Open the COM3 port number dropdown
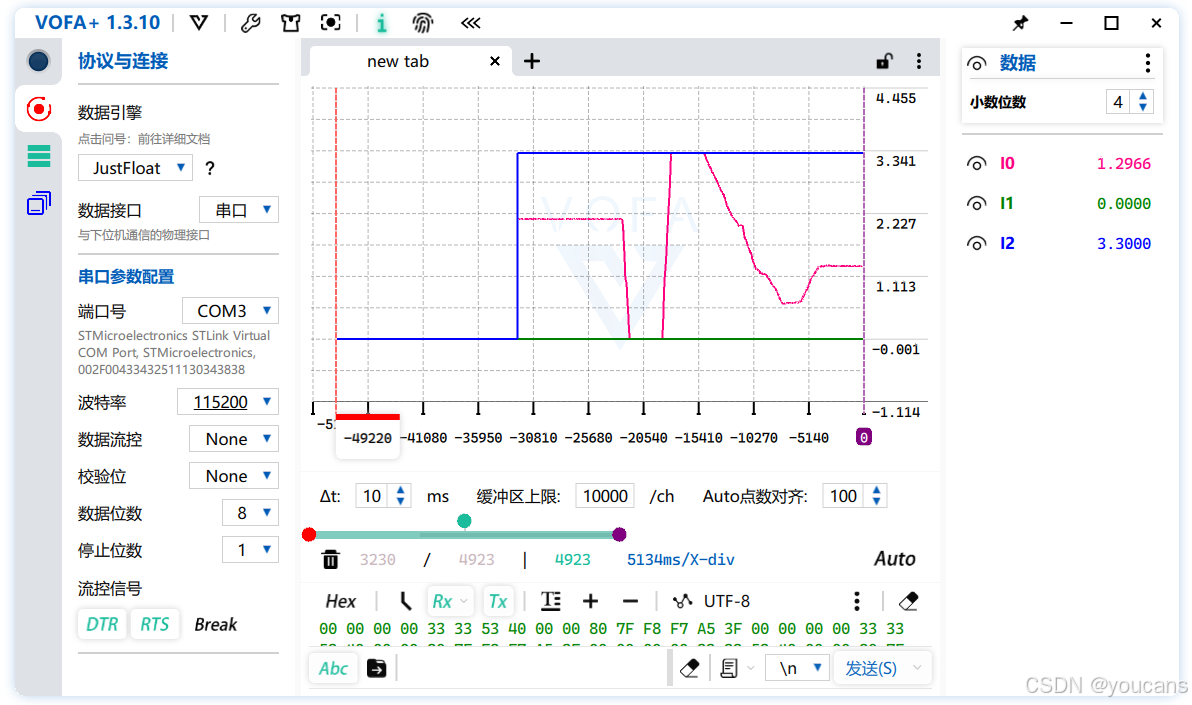The image size is (1192, 705). click(230, 311)
